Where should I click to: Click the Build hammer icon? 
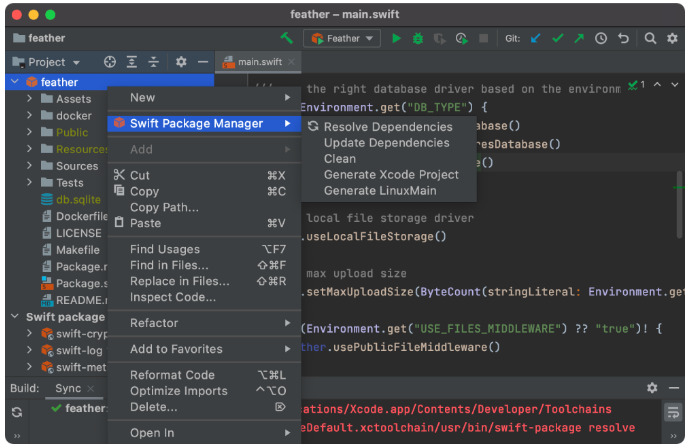(287, 38)
